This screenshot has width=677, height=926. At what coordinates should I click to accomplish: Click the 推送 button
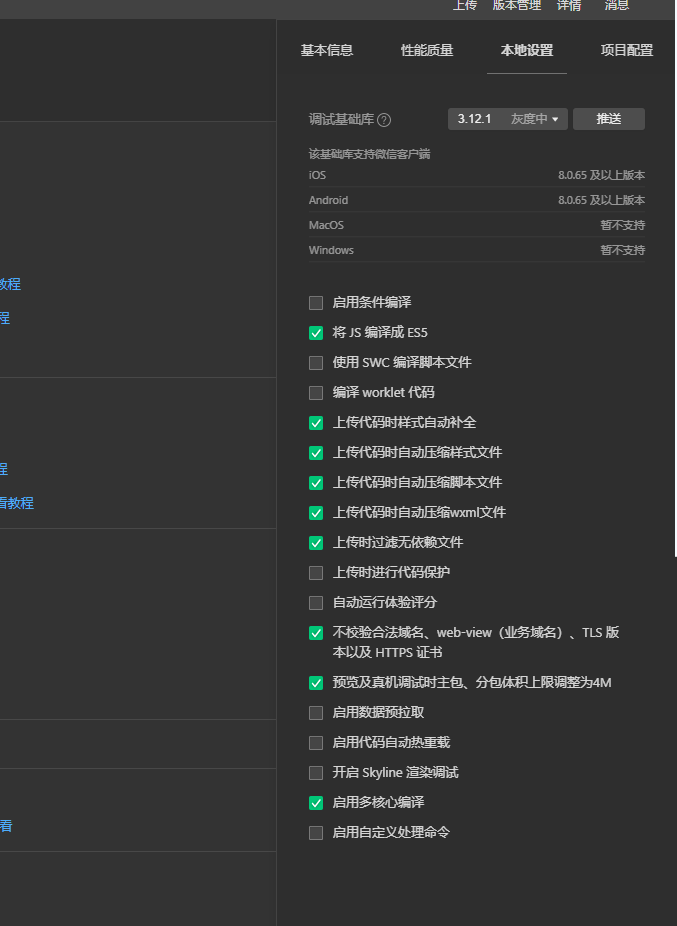click(608, 119)
